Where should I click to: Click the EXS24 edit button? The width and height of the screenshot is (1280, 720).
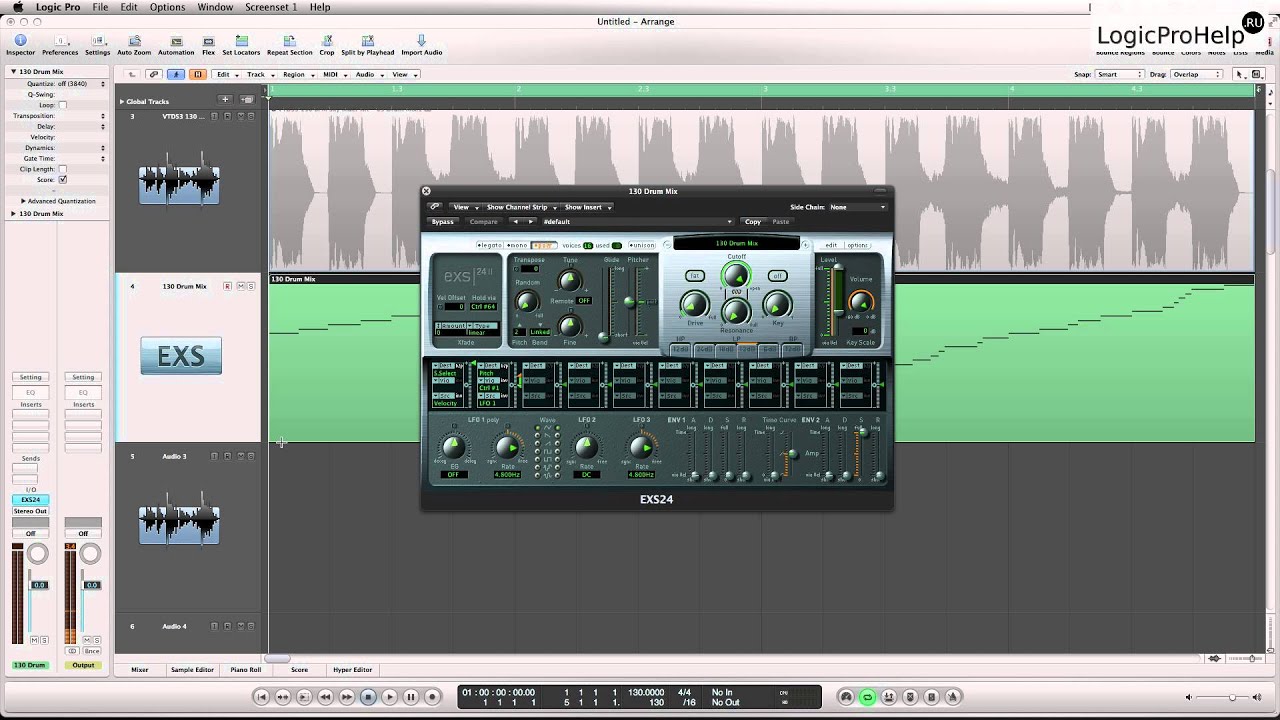830,245
